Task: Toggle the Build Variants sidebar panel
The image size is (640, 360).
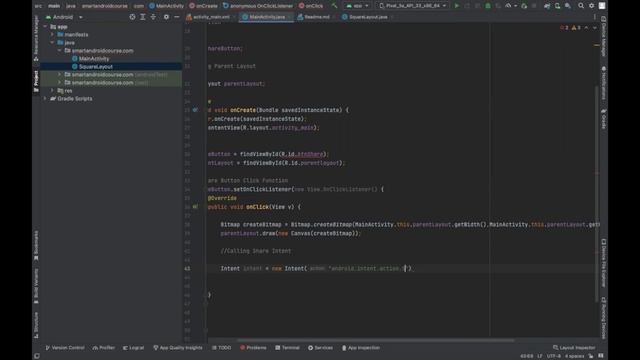Action: point(36,286)
